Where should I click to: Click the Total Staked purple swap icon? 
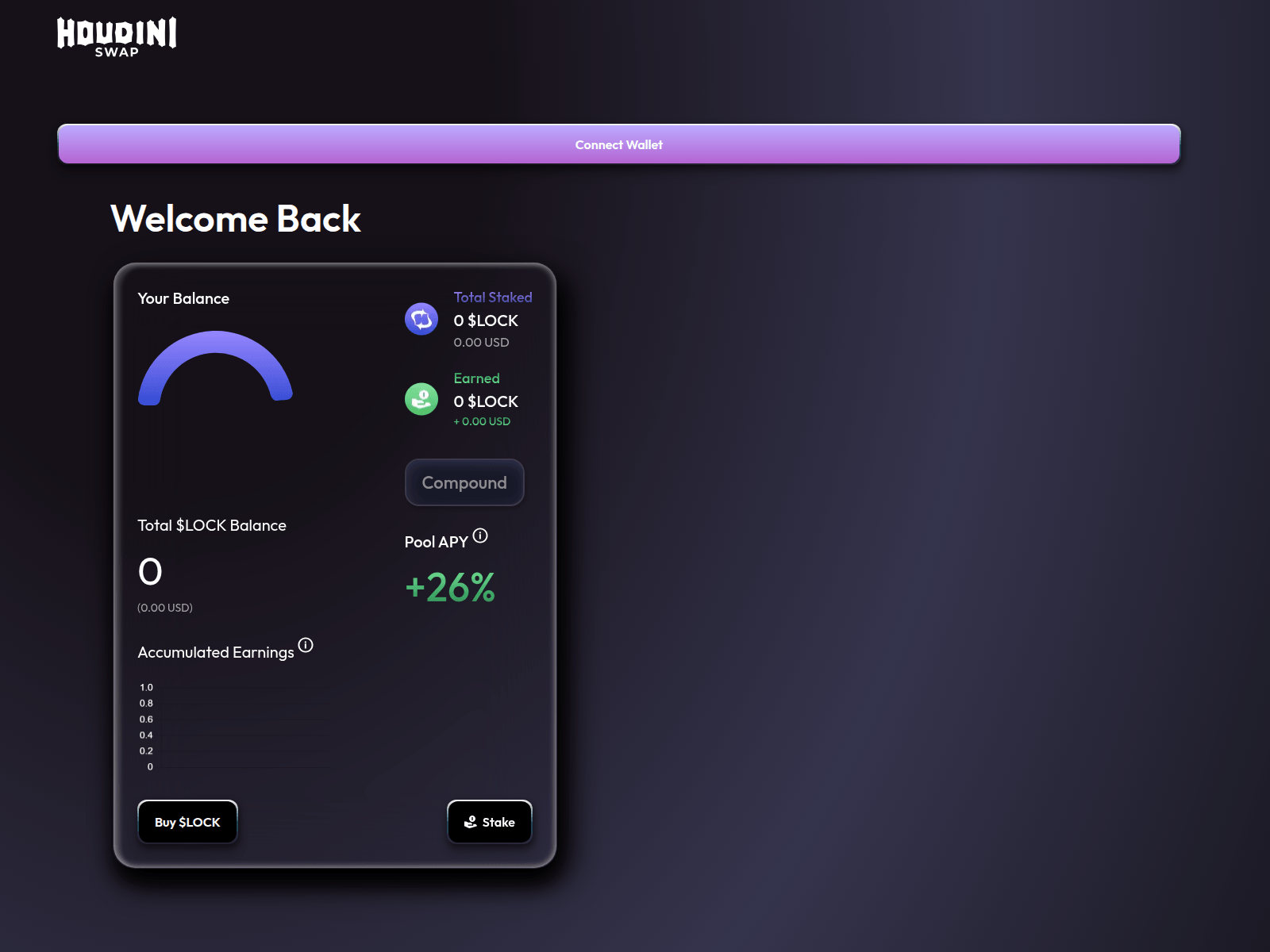tap(421, 319)
